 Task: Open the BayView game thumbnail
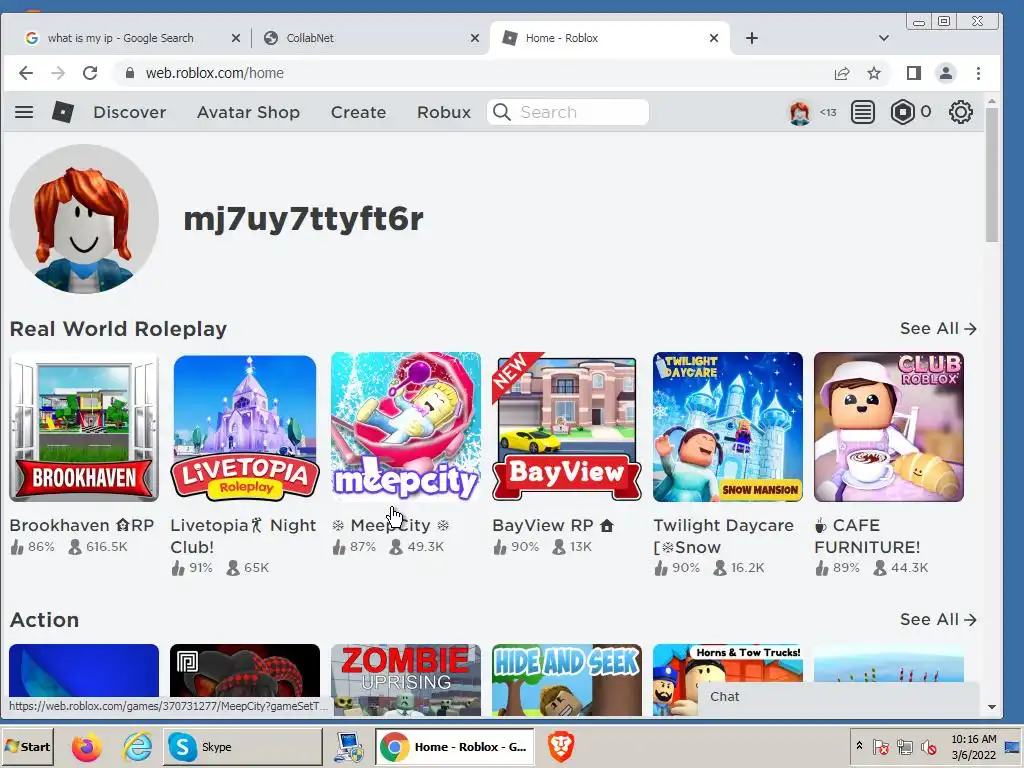tap(567, 427)
